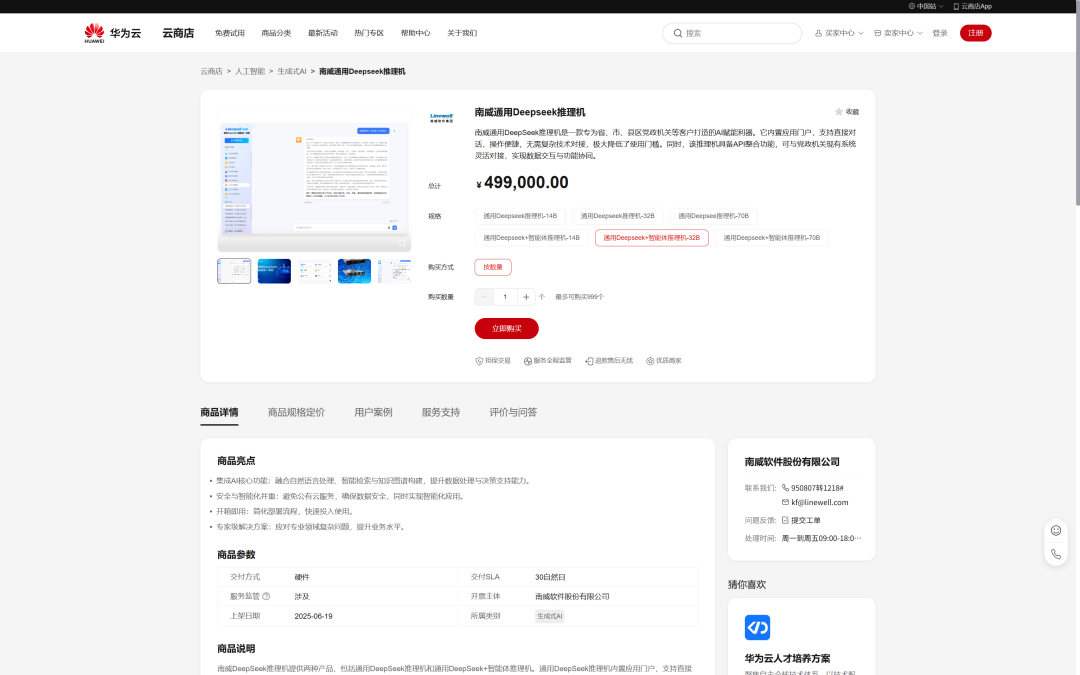The image size is (1080, 675).
Task: Switch to the 用户案例 tab
Action: tap(373, 413)
